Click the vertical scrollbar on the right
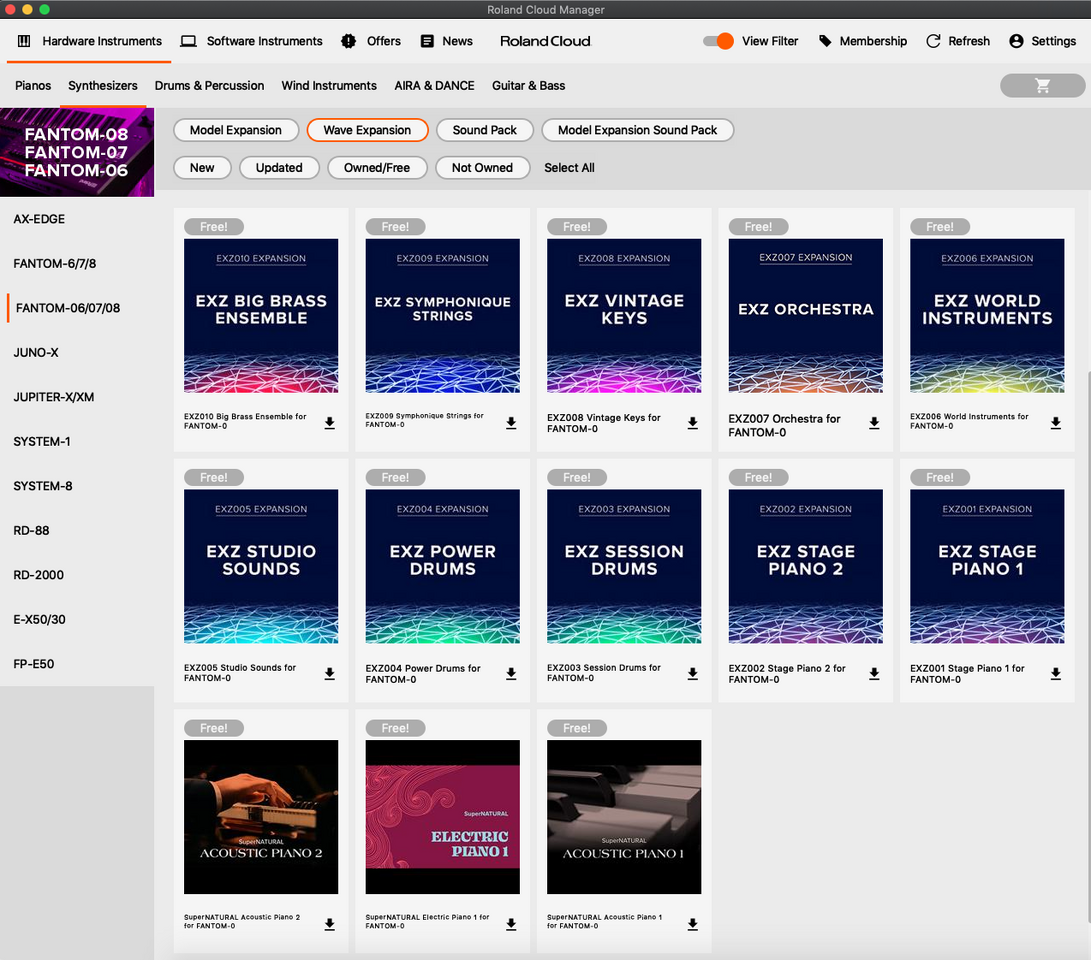The height and width of the screenshot is (960, 1091). 1088,647
